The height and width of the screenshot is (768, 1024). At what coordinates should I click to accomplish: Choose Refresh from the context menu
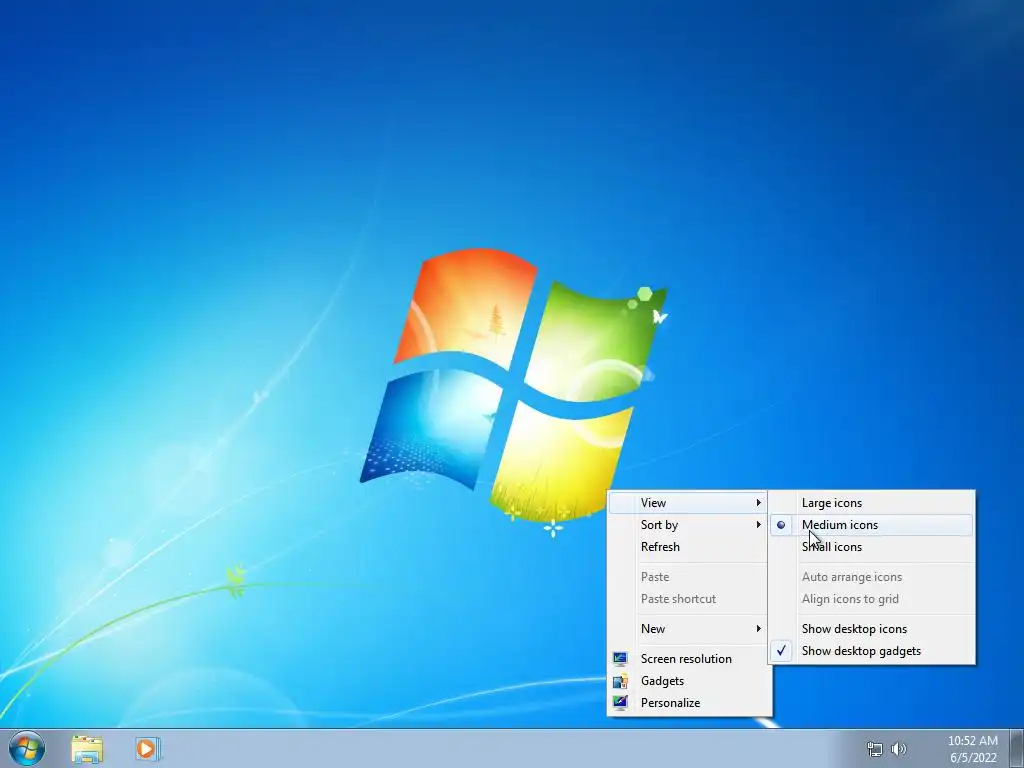pos(689,547)
